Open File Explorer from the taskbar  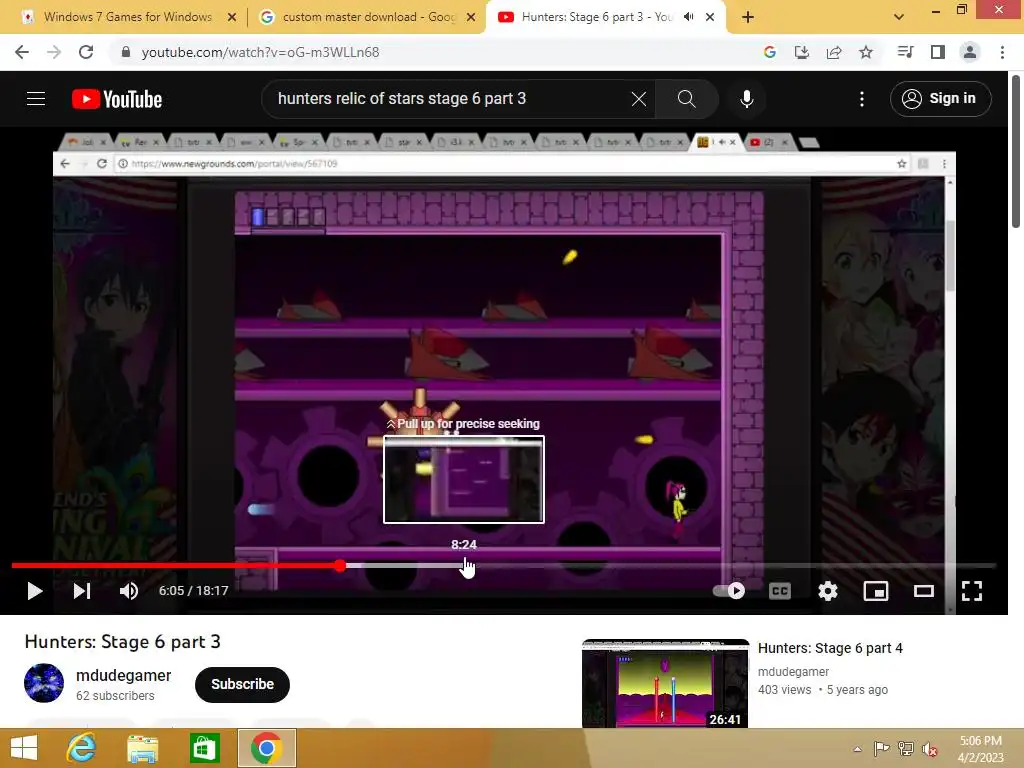click(x=143, y=748)
